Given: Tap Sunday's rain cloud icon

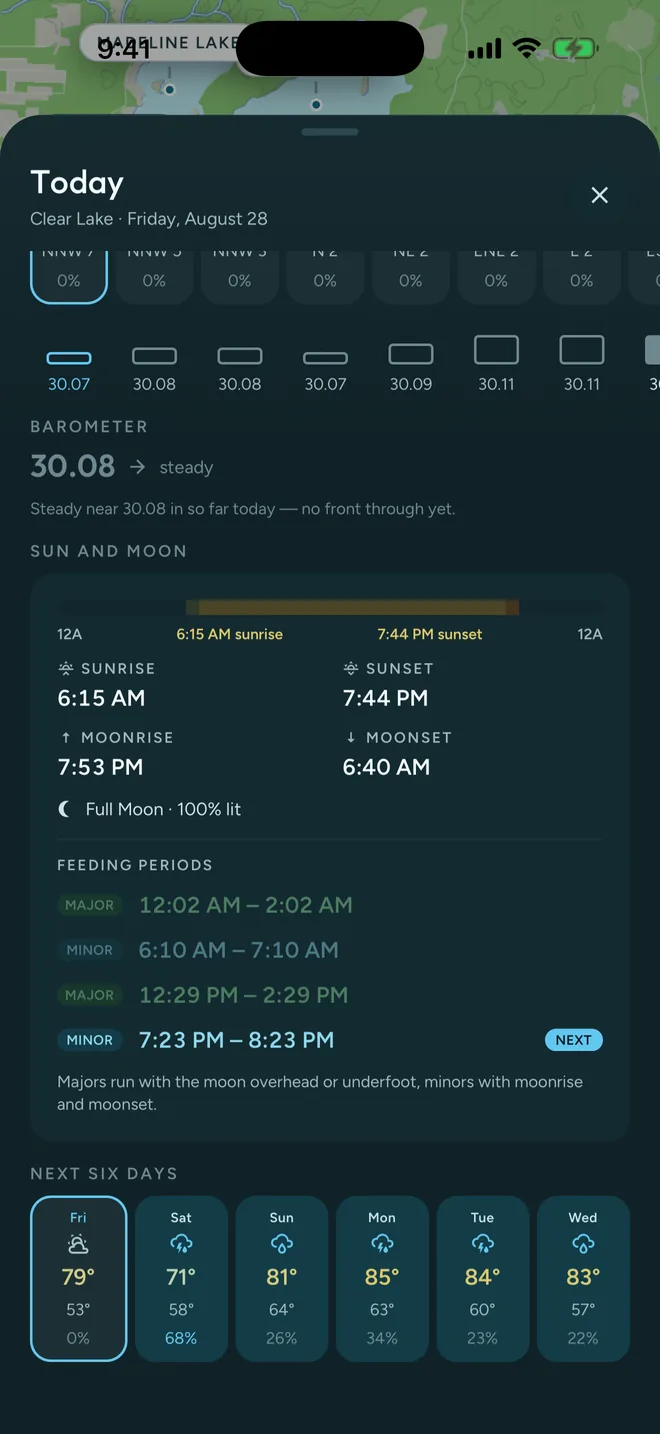Looking at the screenshot, I should pyautogui.click(x=282, y=1244).
